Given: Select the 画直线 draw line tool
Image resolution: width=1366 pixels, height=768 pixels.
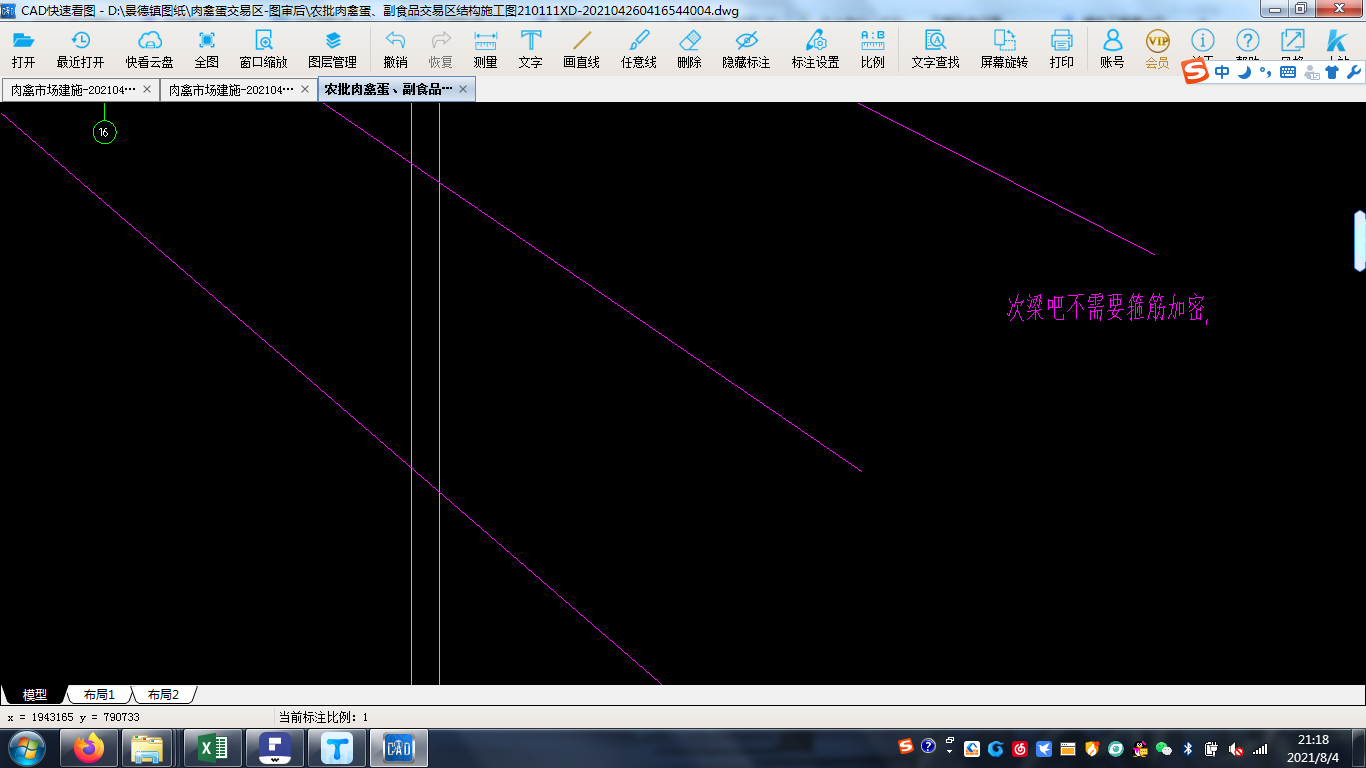Looking at the screenshot, I should (581, 49).
